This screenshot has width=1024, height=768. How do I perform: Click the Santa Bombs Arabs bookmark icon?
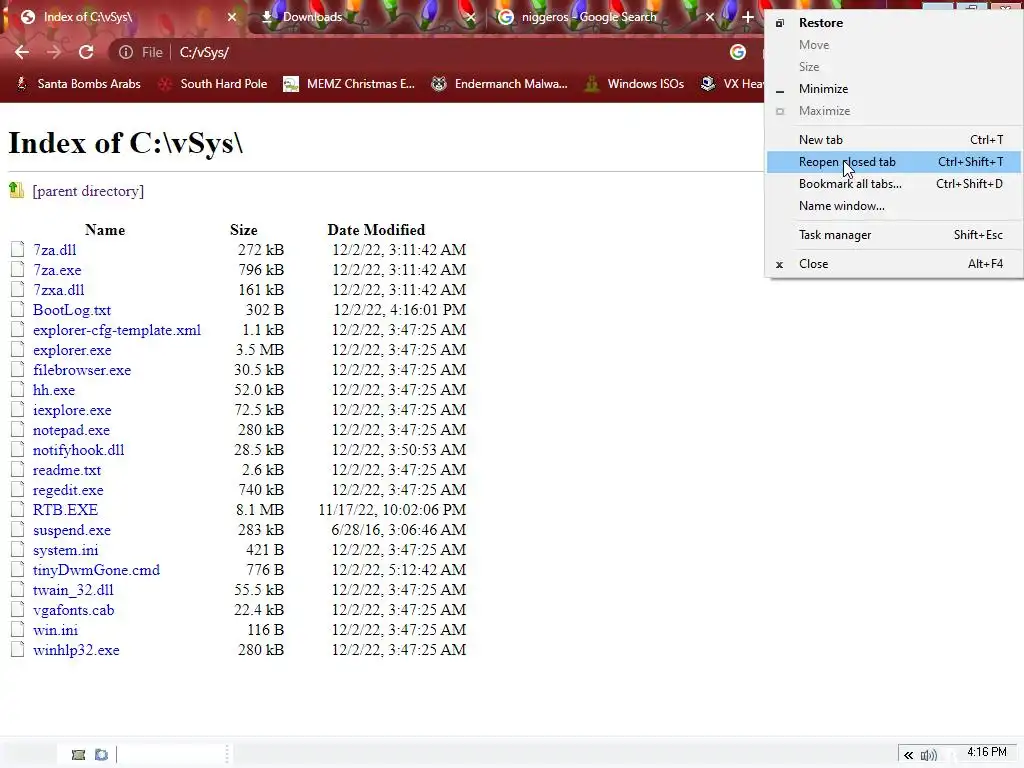pyautogui.click(x=22, y=84)
